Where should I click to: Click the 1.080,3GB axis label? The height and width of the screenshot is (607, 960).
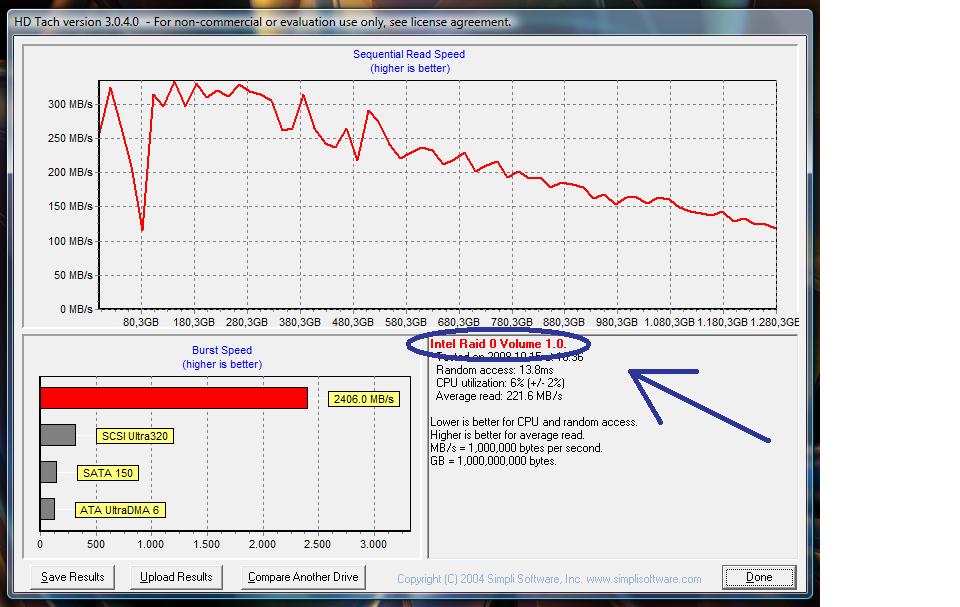(x=670, y=322)
